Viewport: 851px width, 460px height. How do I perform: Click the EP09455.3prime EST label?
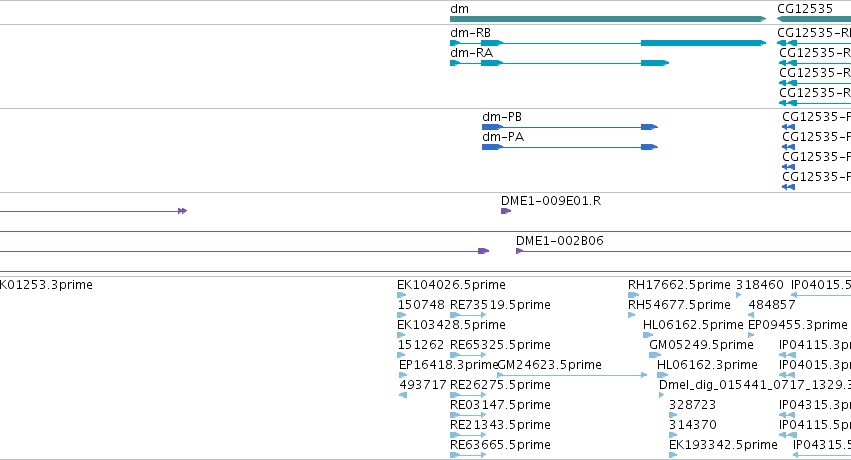point(797,325)
